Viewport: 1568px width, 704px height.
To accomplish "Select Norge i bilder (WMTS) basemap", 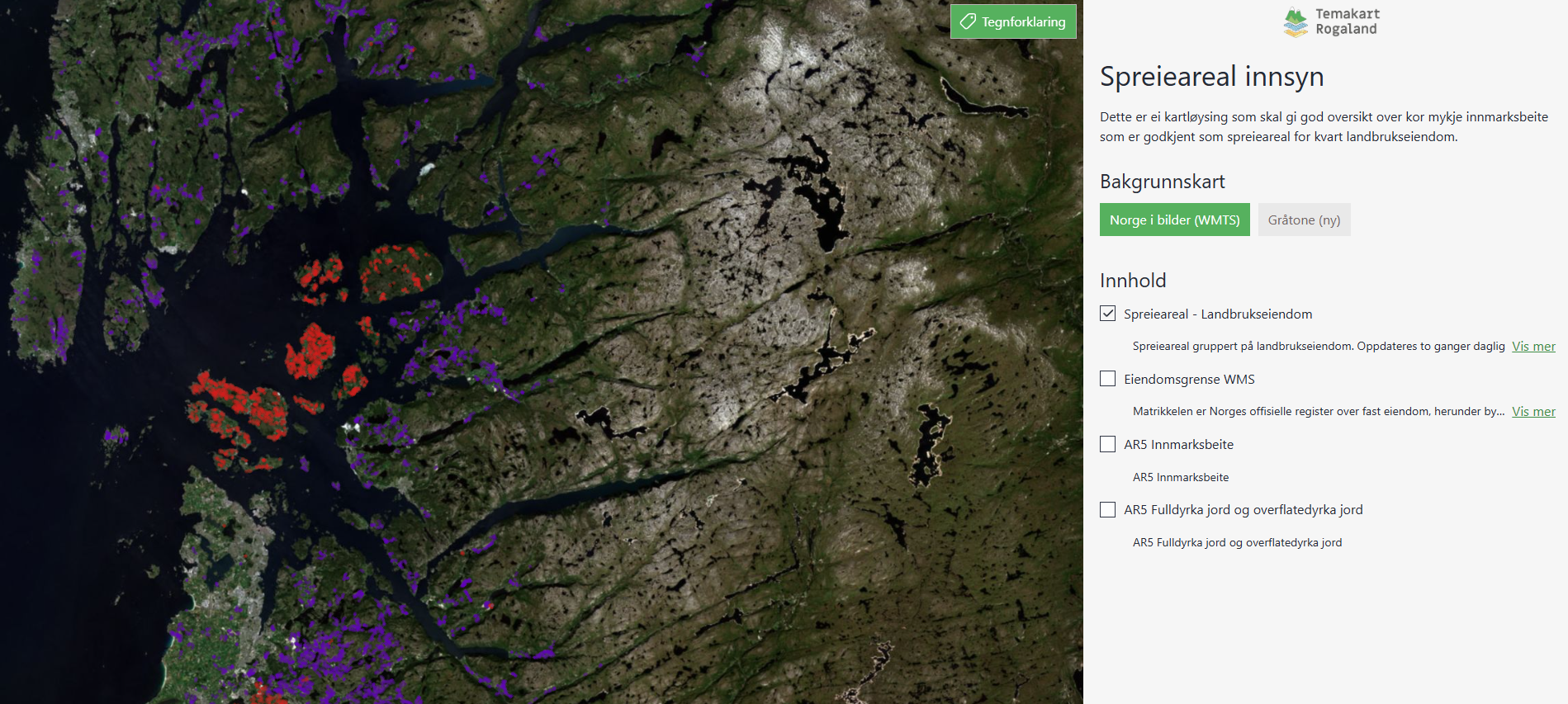I will 1174,220.
